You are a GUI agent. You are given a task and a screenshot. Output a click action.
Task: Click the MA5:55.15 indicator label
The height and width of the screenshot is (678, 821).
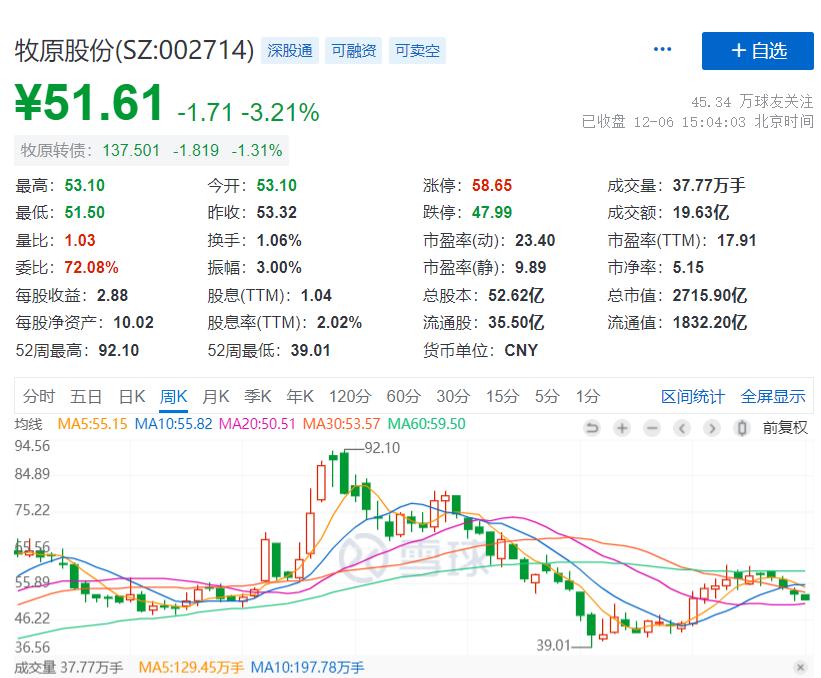[x=92, y=424]
